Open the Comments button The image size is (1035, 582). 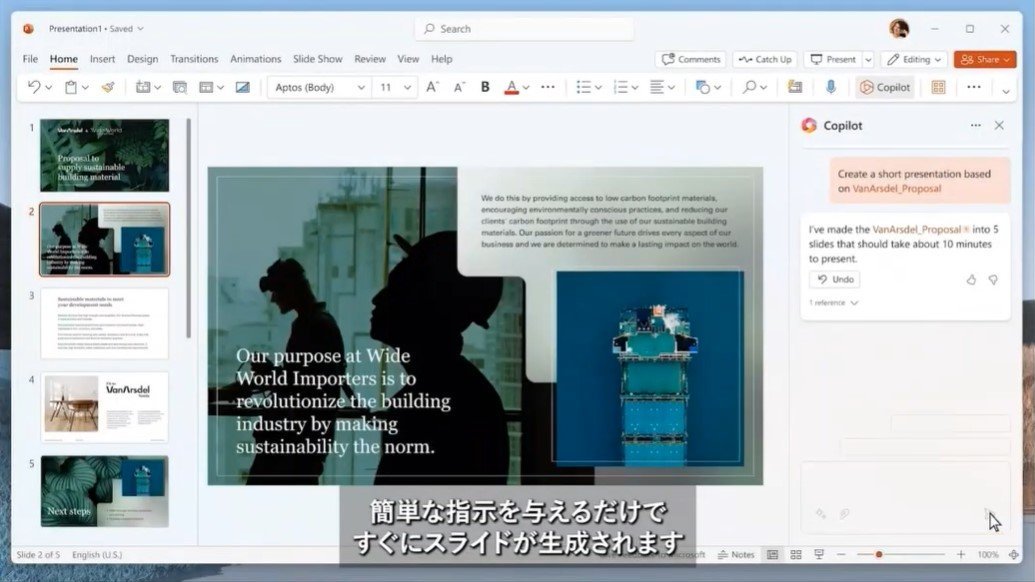pos(690,59)
